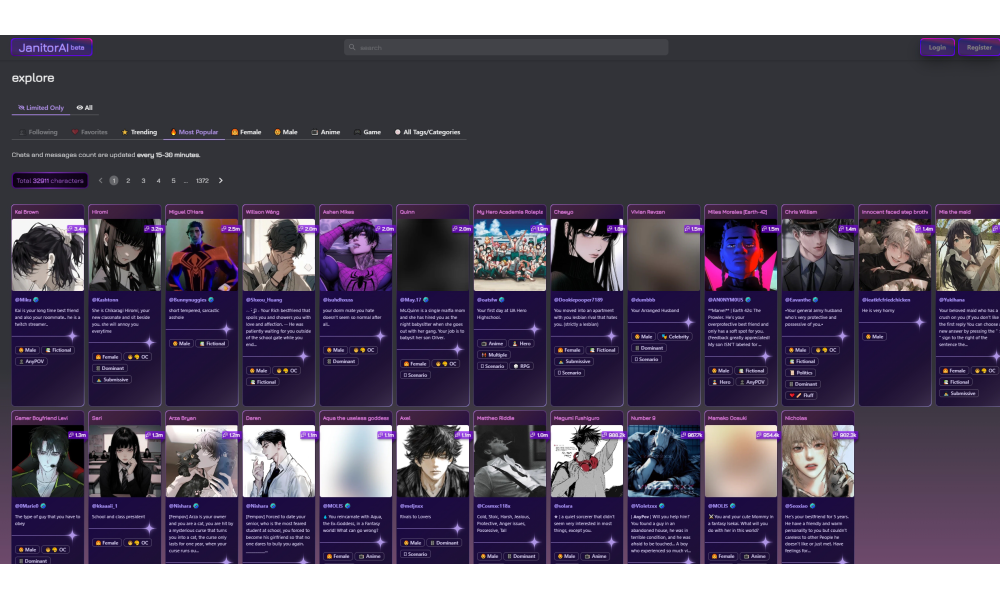Show the Anime category tab
Image resolution: width=1000 pixels, height=600 pixels.
point(325,132)
